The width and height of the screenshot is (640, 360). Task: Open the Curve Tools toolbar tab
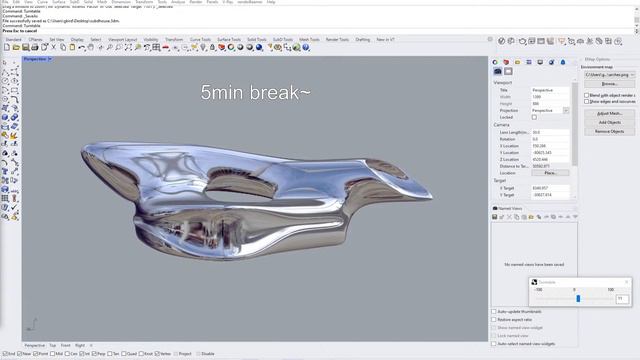(x=200, y=40)
